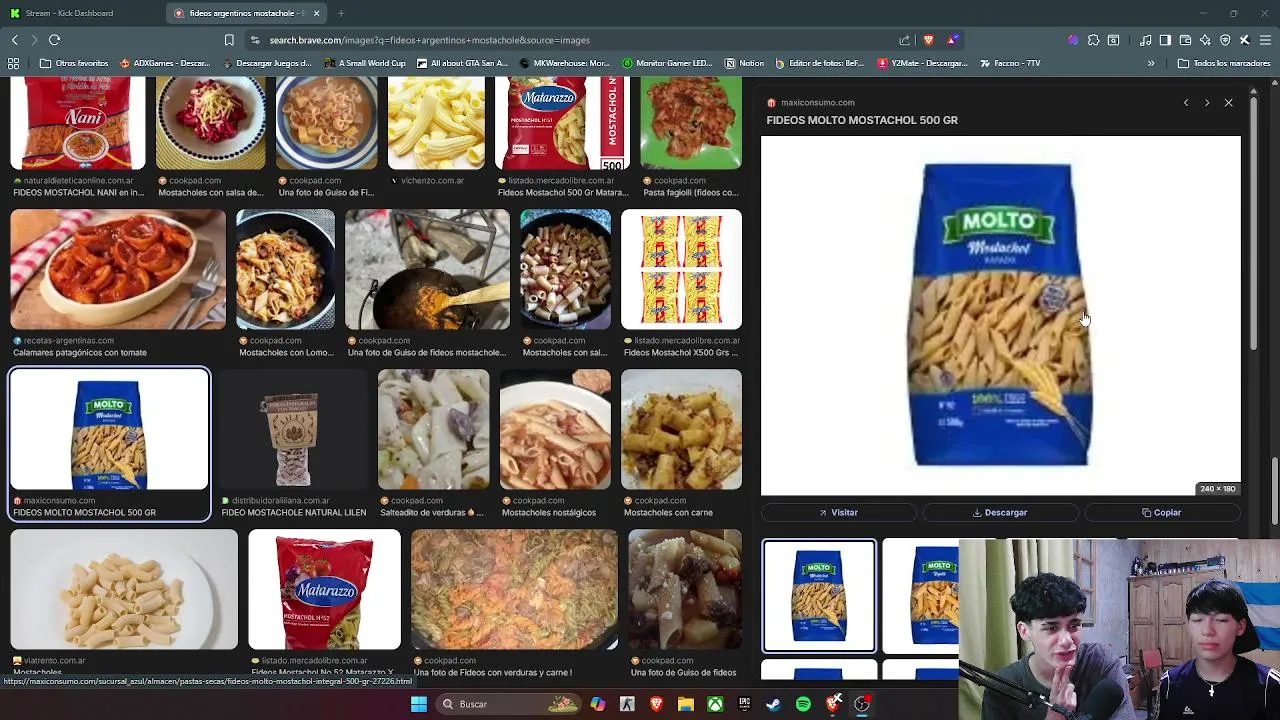The image size is (1280, 720).
Task: Toggle the browser sidebar panel icon
Action: (x=1165, y=40)
